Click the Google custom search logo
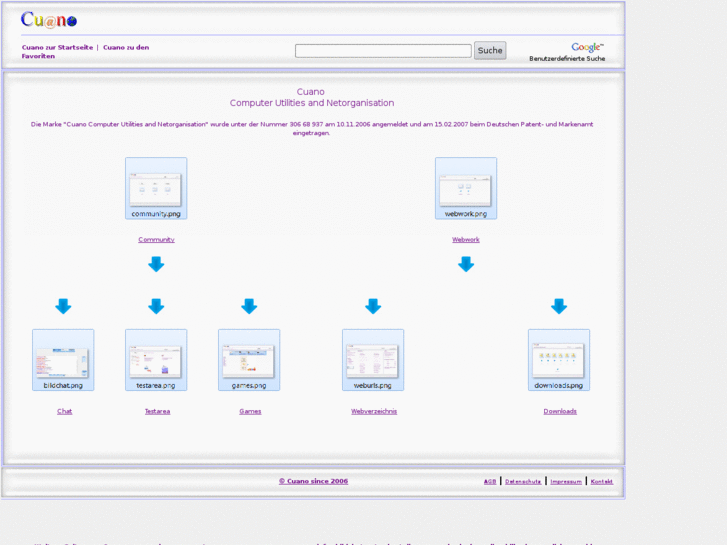727x545 pixels. click(587, 47)
